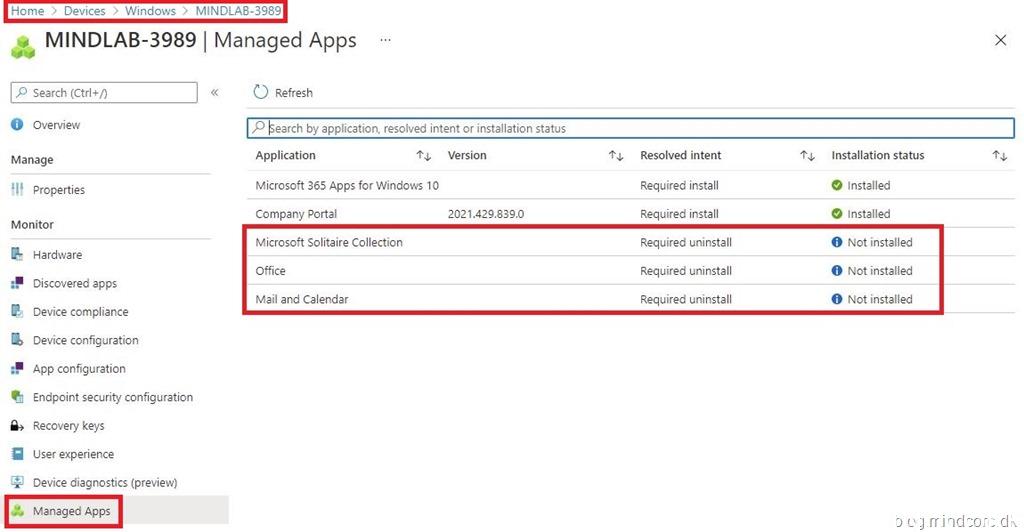Click the Overview info icon in sidebar
1024x532 pixels.
click(17, 125)
